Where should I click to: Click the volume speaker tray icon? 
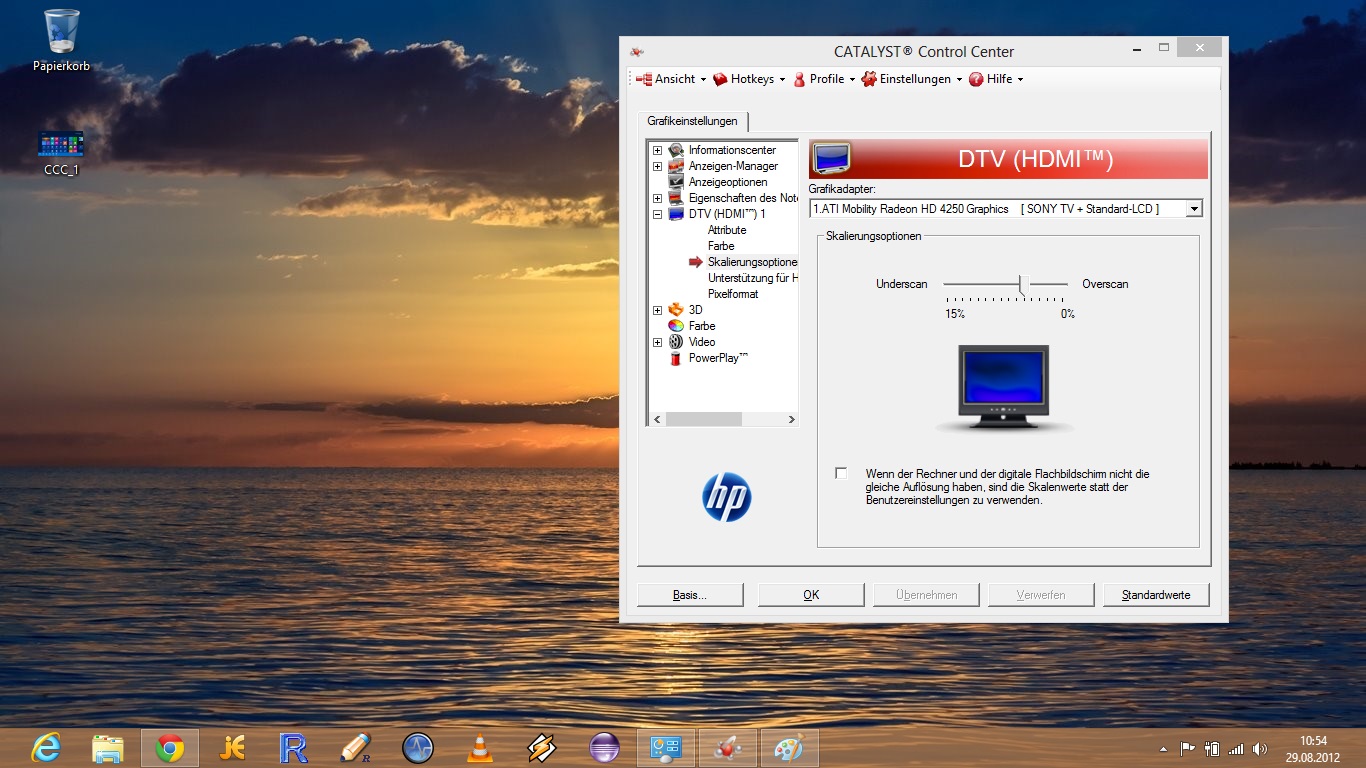pos(1260,749)
